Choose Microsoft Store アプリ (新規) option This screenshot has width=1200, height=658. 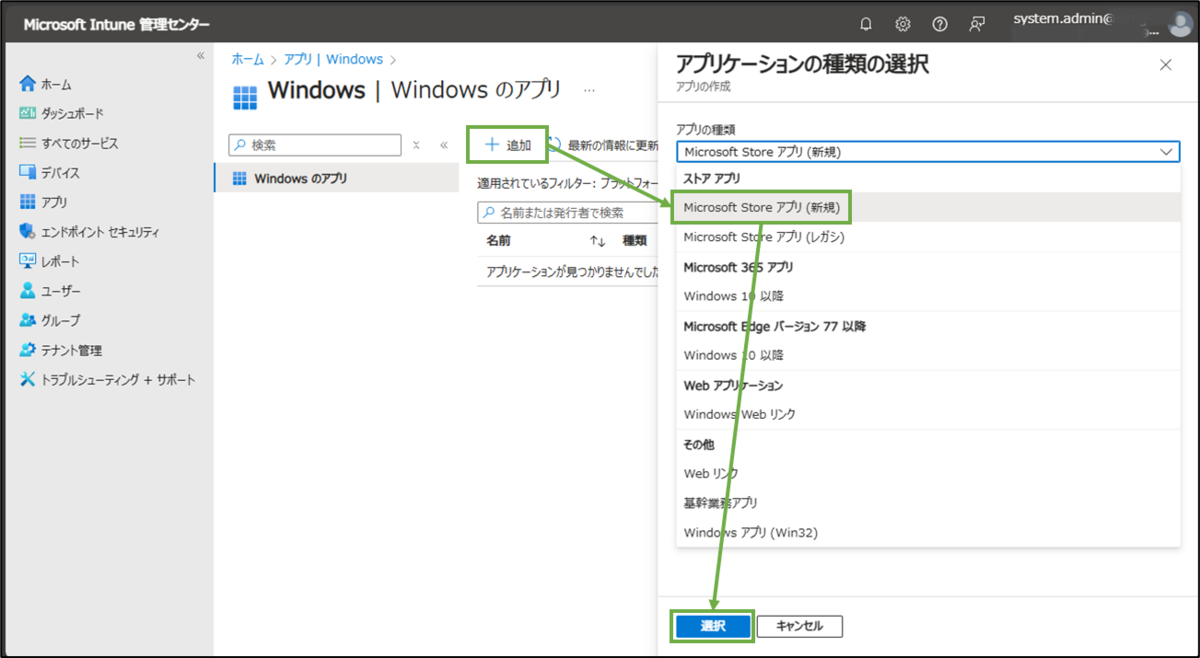pyautogui.click(x=929, y=207)
